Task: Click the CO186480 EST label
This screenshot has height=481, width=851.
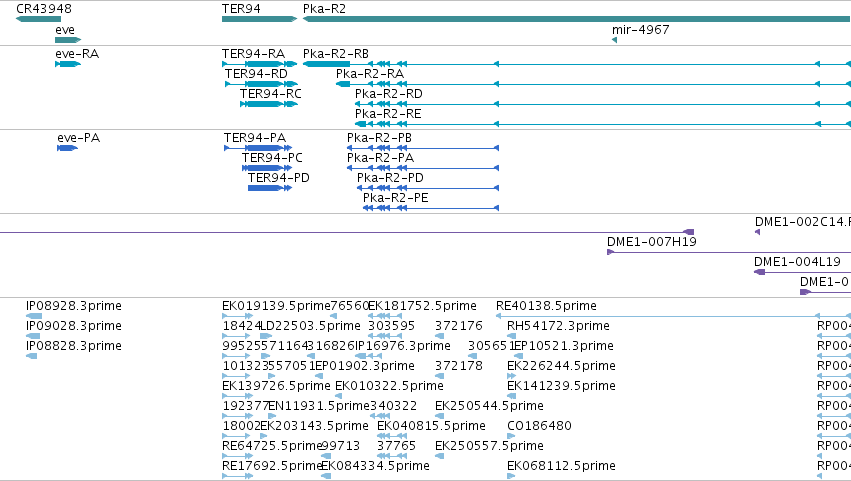Action: click(x=539, y=427)
